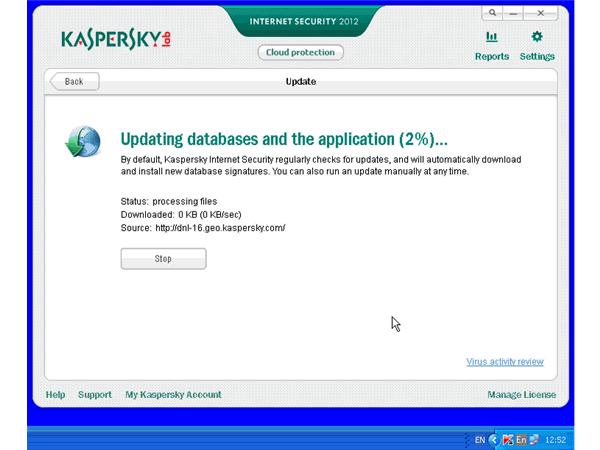
Task: Click the source URL http://dnl-16.geo.kaspersky.com/
Action: click(220, 228)
